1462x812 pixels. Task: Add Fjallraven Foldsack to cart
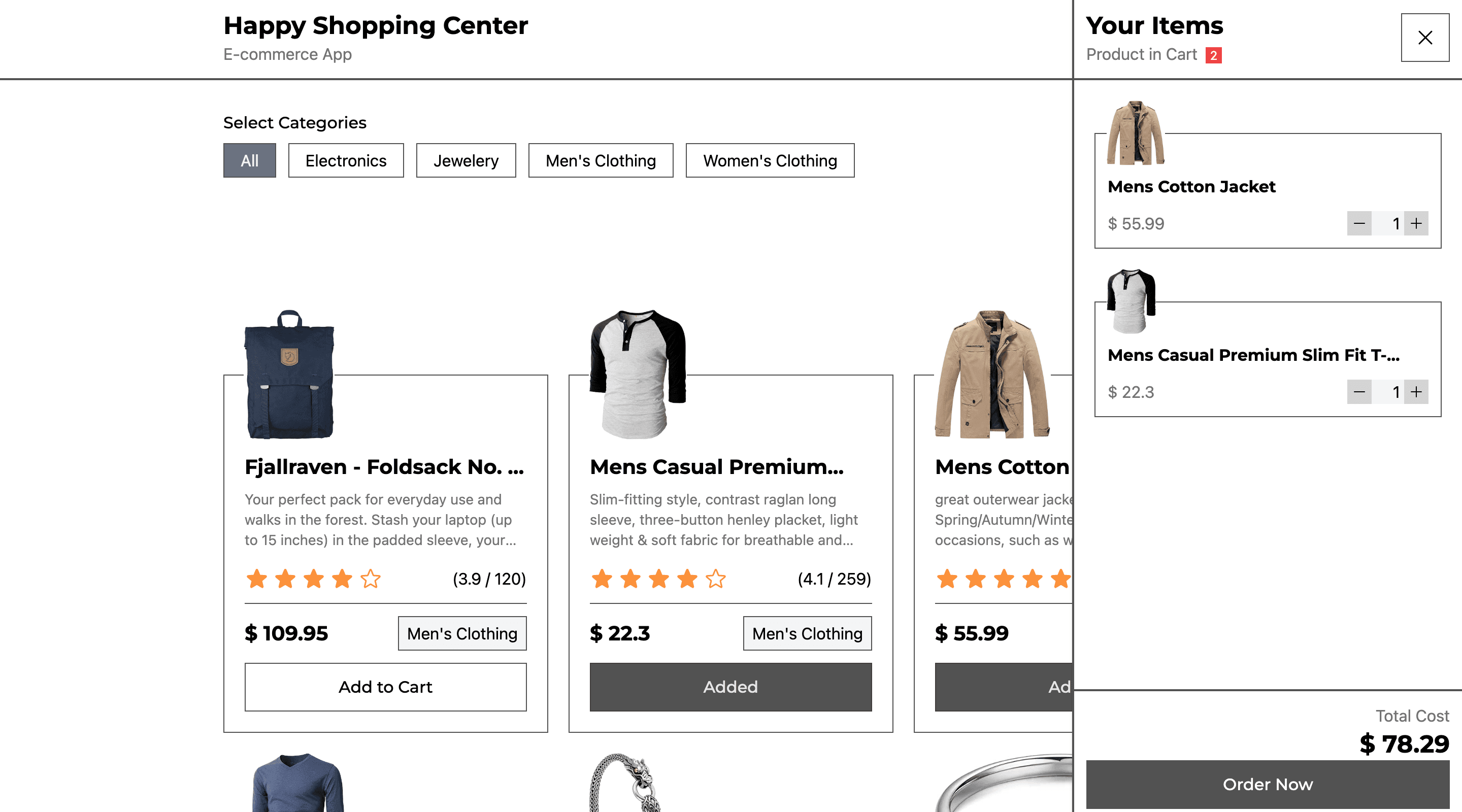pos(385,687)
